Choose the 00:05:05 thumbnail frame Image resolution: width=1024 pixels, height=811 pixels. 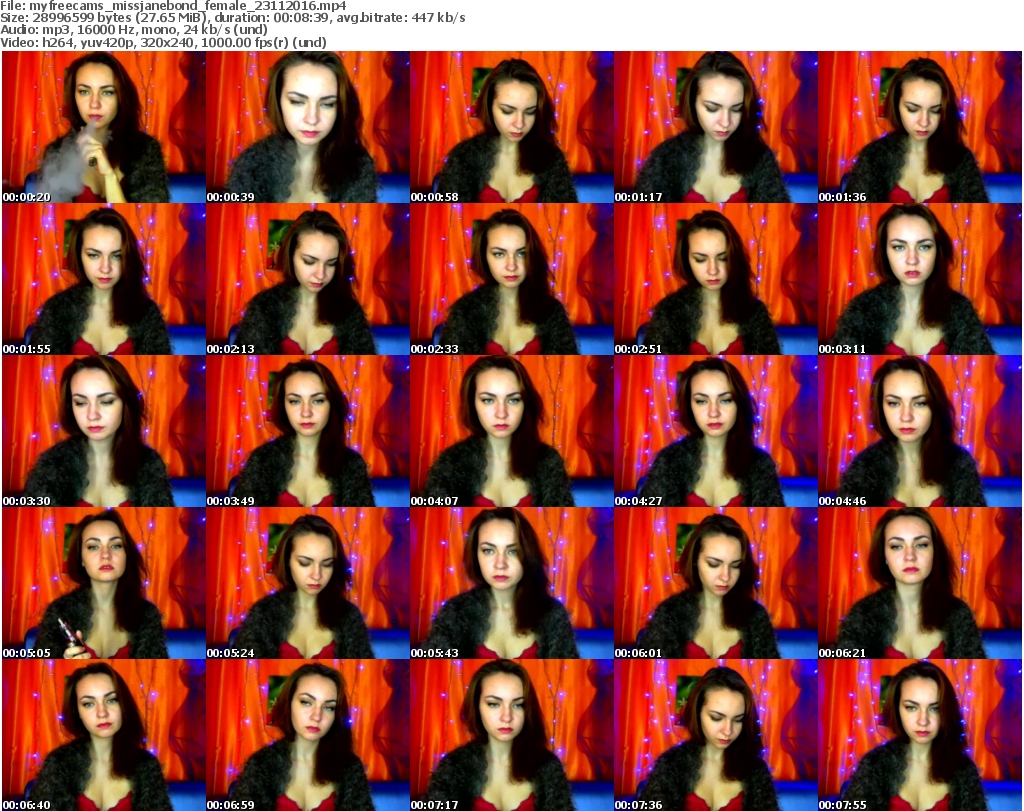[x=104, y=583]
